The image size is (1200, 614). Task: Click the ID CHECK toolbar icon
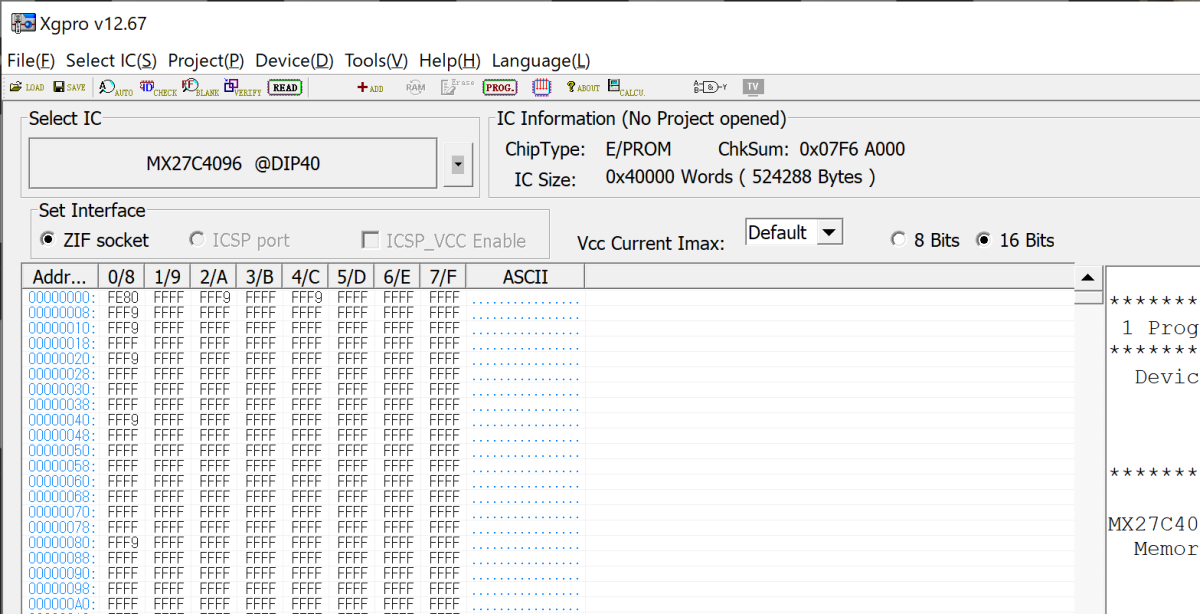point(158,87)
